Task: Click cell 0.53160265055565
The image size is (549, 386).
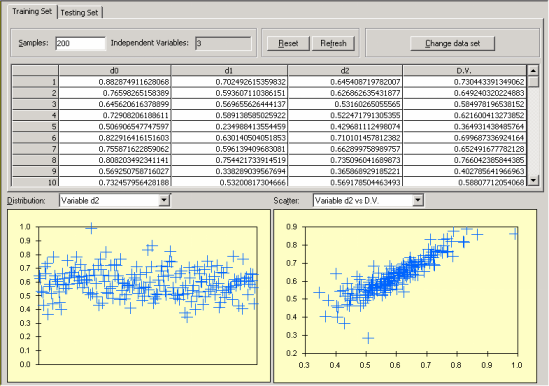Action: coord(345,104)
